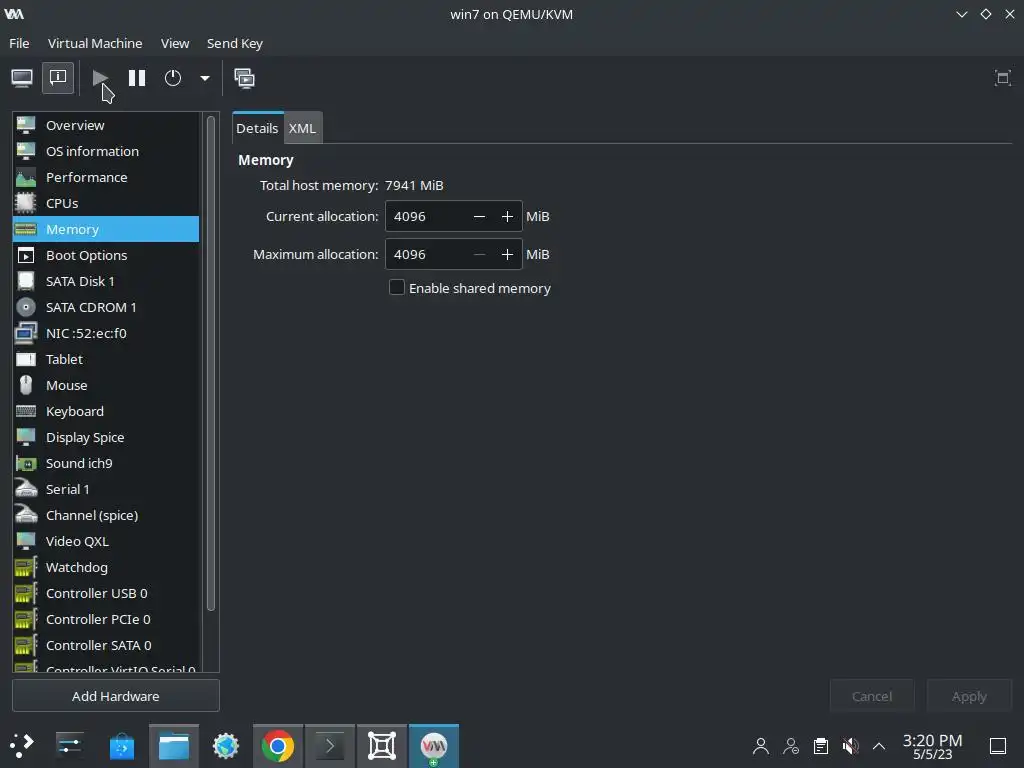Select Controller SATA 0

tap(106, 645)
